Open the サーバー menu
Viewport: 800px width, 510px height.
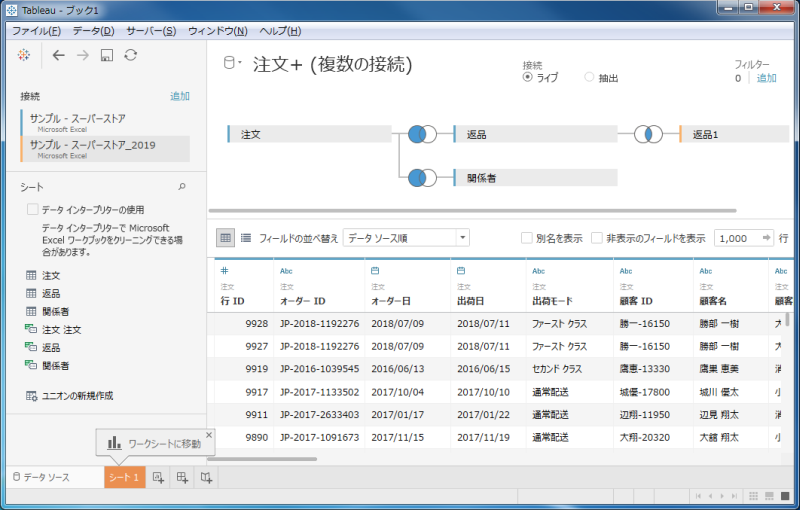(151, 31)
